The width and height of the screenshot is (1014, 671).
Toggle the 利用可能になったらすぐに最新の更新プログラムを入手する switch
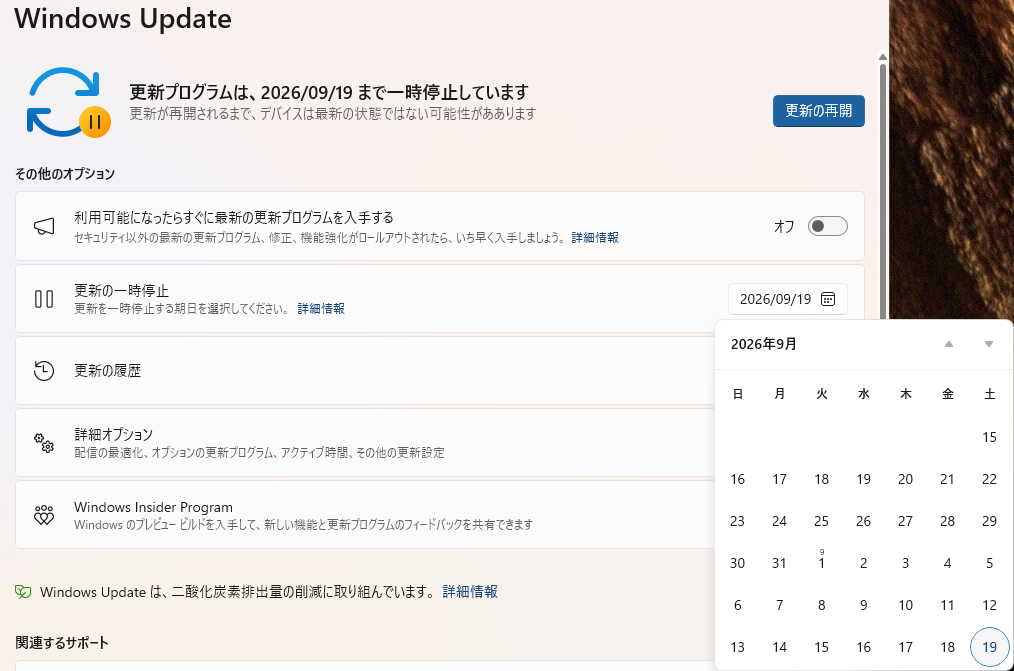(x=827, y=226)
